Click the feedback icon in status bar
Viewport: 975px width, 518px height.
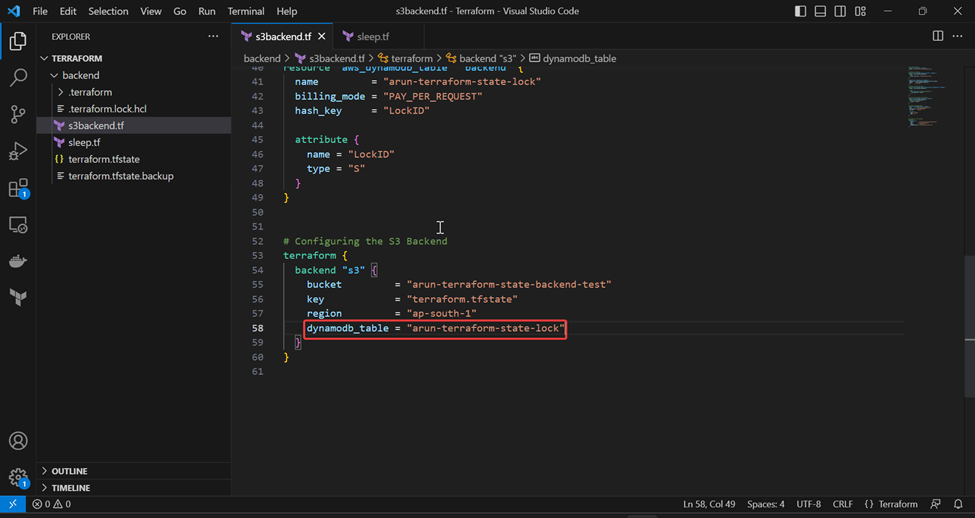pos(935,504)
